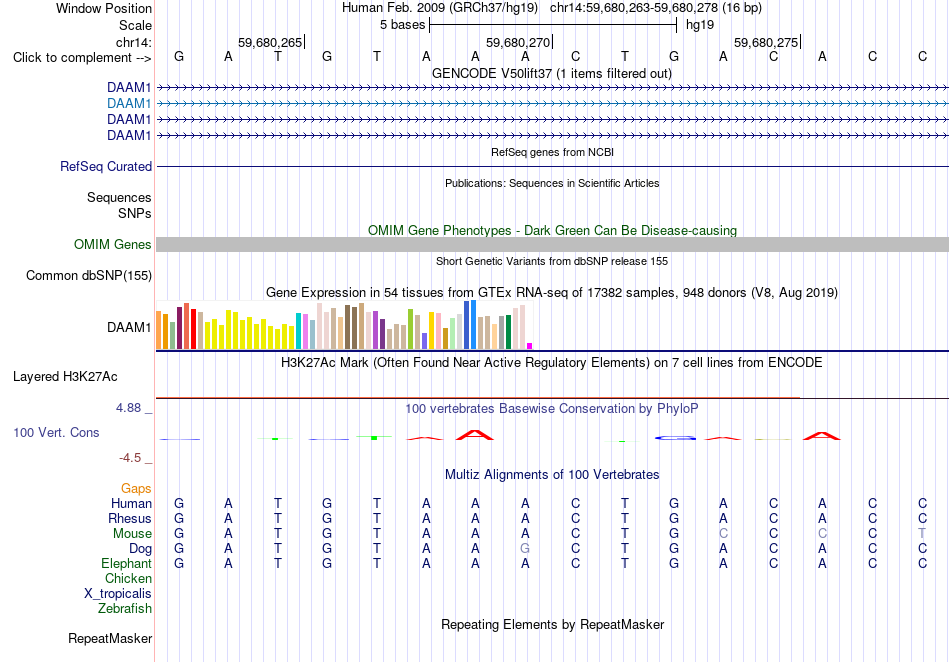The image size is (950, 662).
Task: Click the '5 bases' scale bar label
Action: 402,25
